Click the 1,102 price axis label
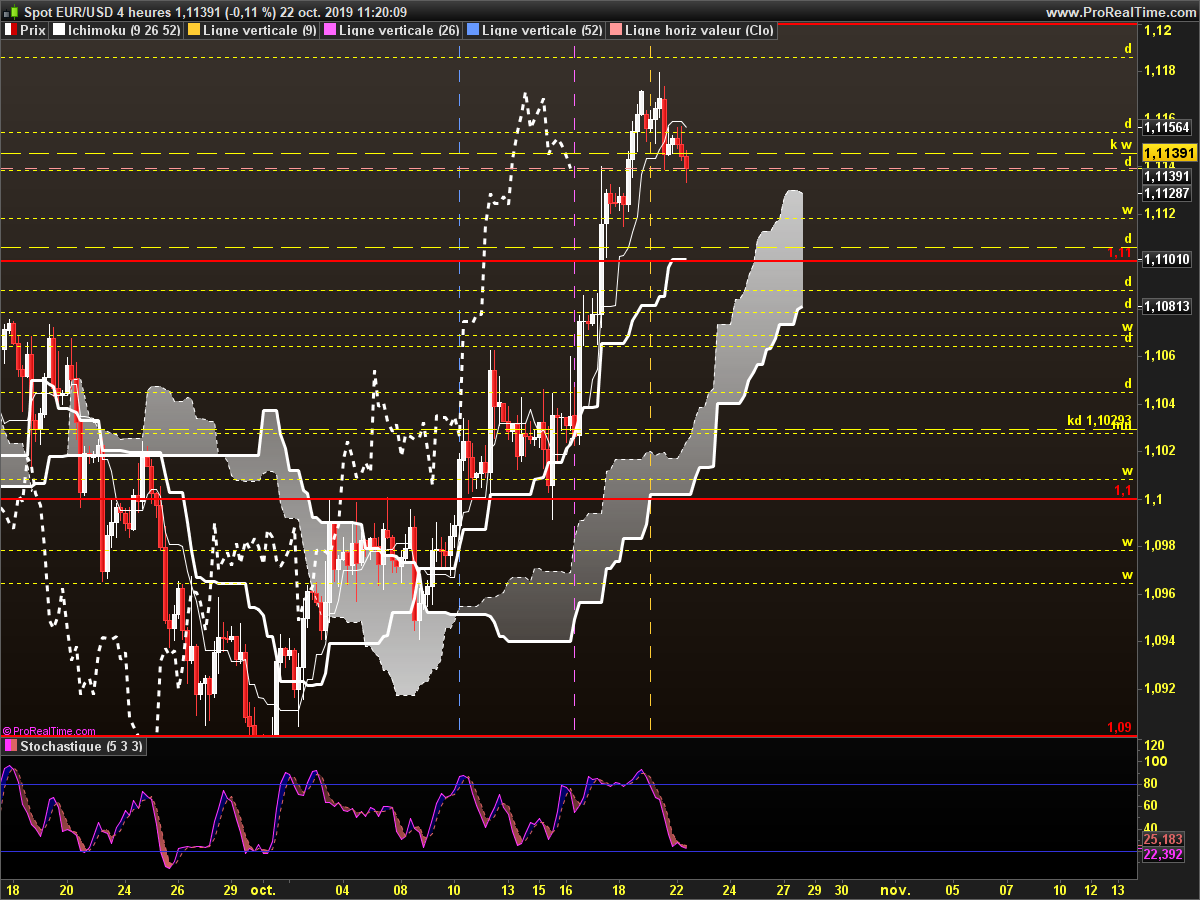The width and height of the screenshot is (1200, 900). pos(1160,451)
